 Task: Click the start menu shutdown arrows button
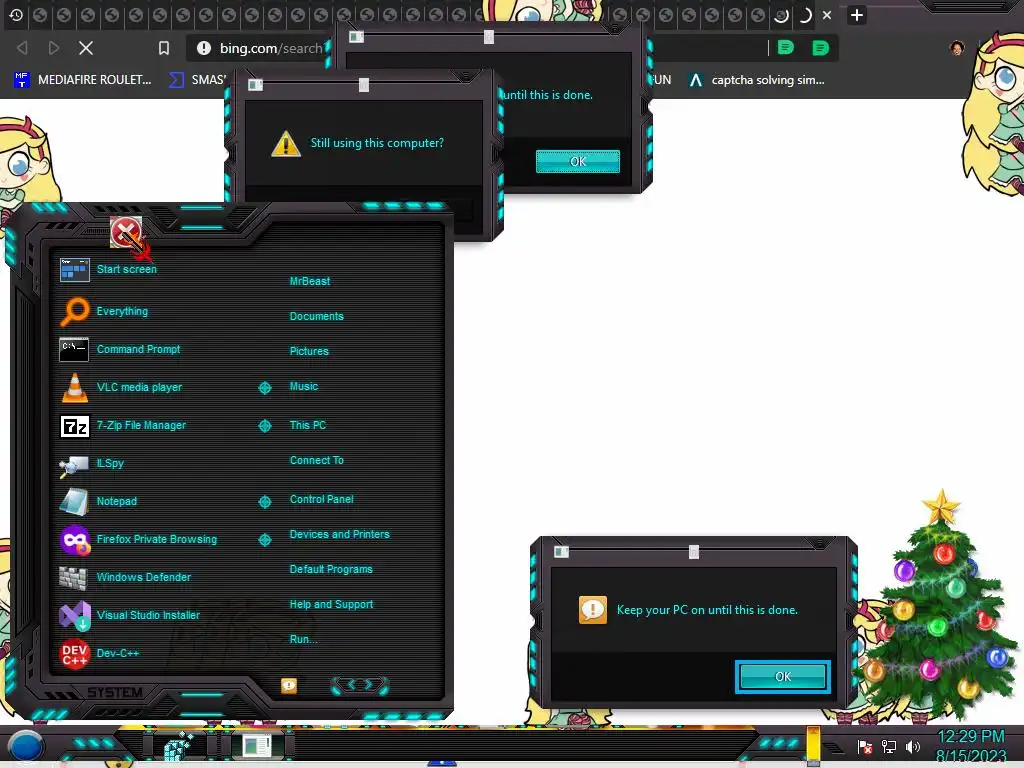click(360, 685)
